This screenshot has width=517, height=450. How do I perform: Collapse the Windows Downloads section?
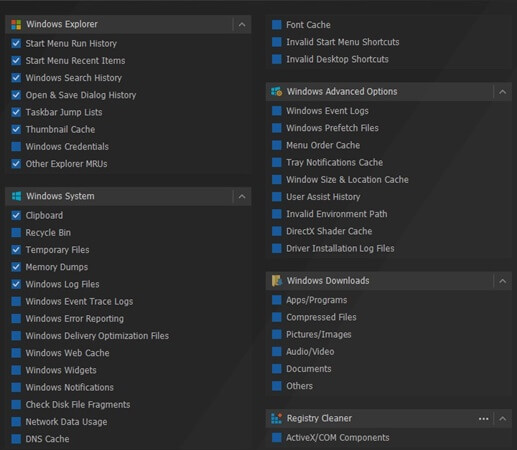[503, 281]
